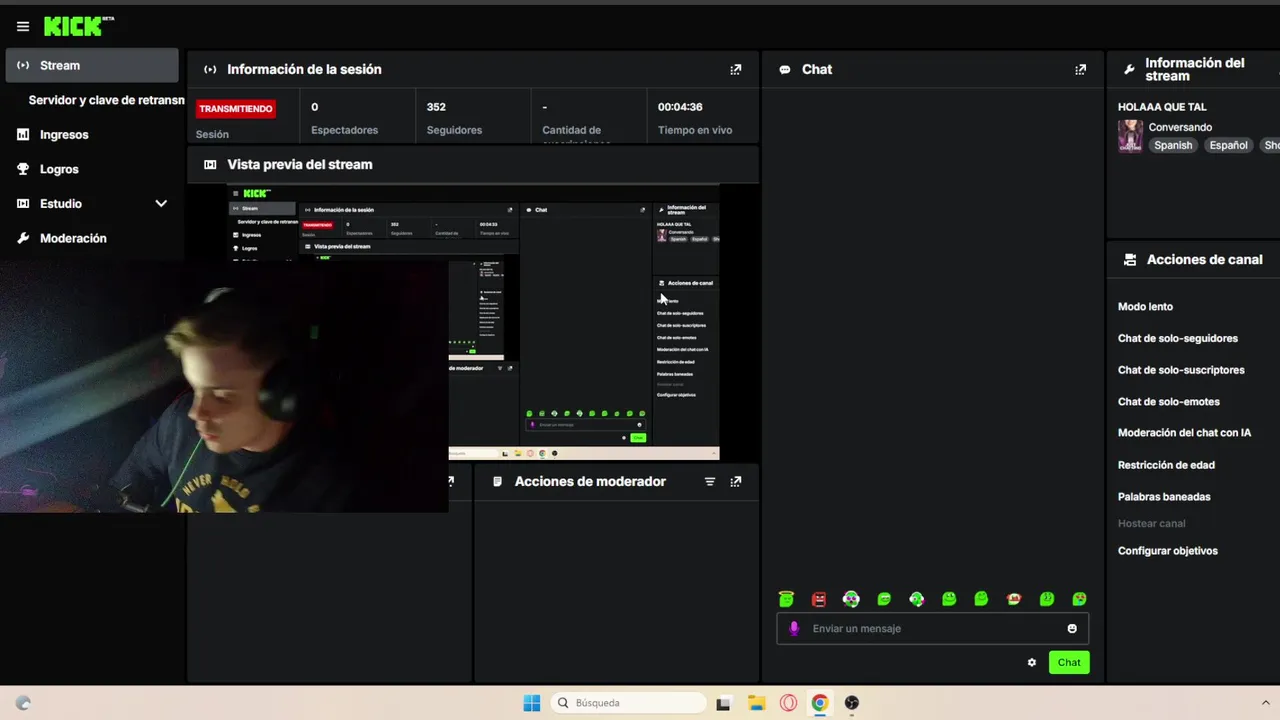Toggle Chat de solo-seguidores
The height and width of the screenshot is (720, 1280).
(x=1178, y=338)
